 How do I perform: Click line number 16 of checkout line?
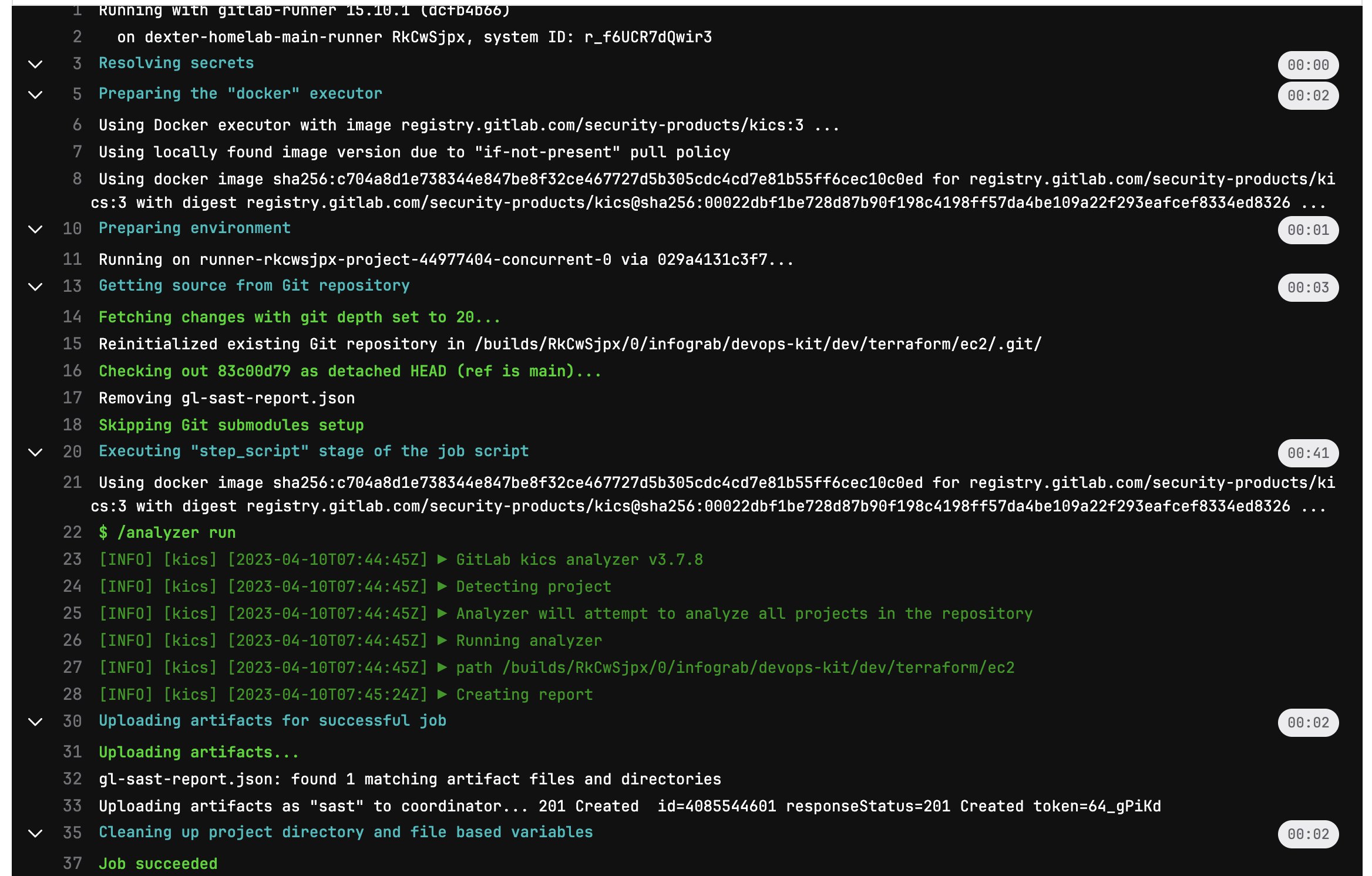click(x=72, y=371)
